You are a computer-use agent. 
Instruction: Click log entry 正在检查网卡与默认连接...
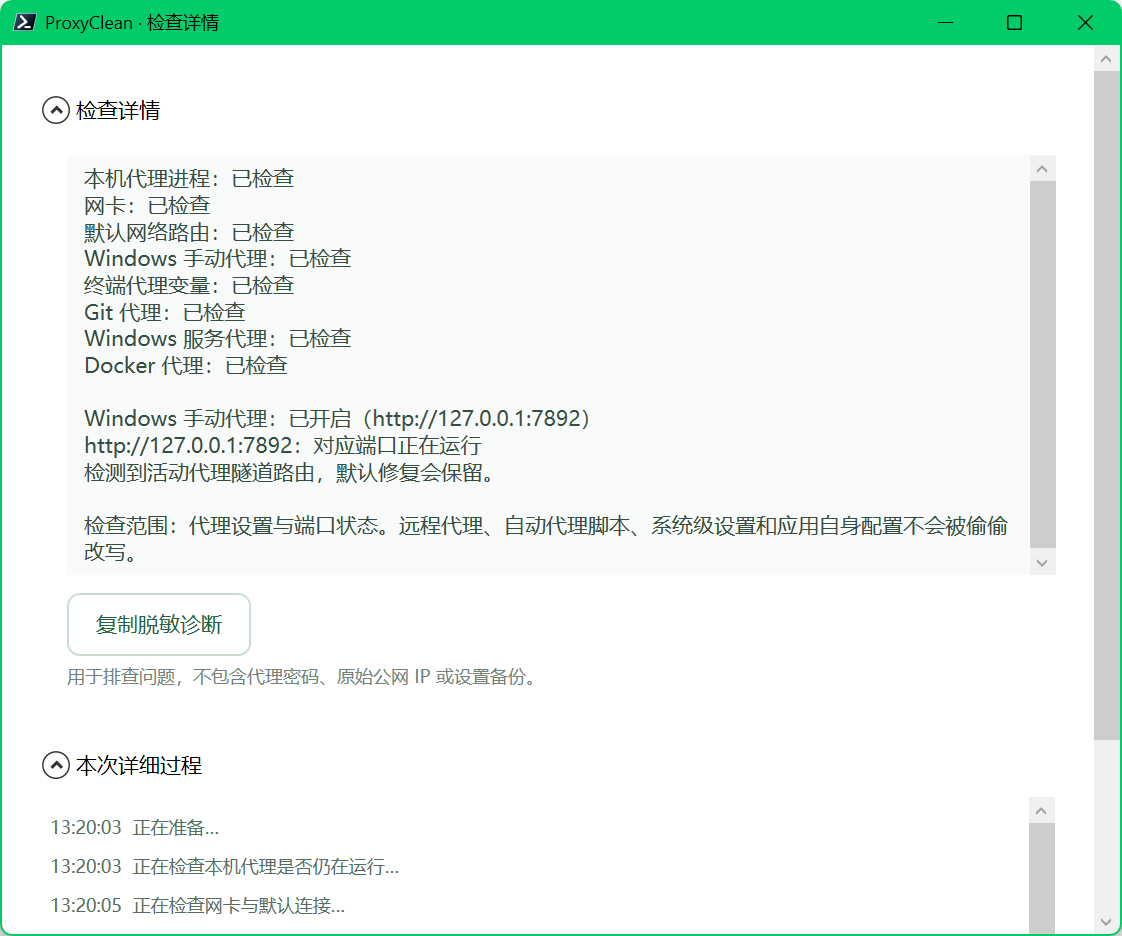click(197, 905)
